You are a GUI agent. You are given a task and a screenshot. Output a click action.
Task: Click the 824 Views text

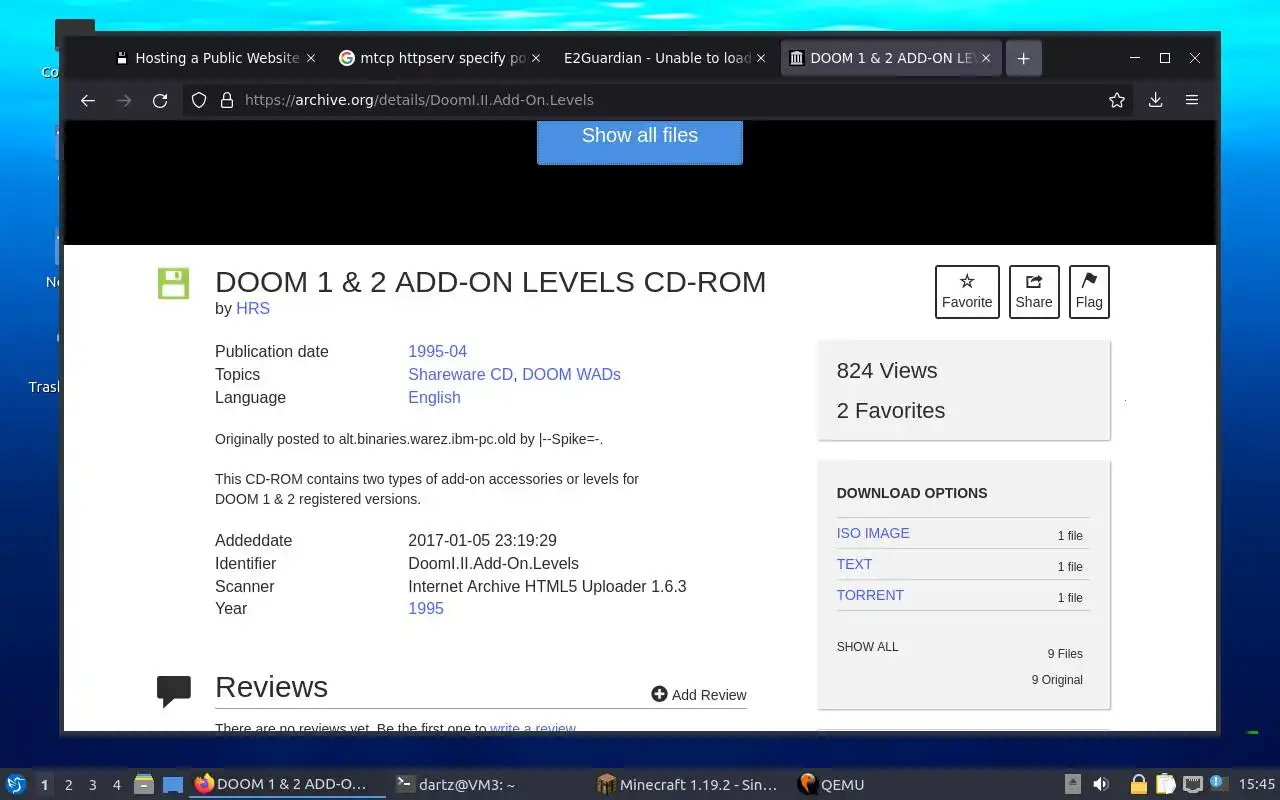coord(887,371)
